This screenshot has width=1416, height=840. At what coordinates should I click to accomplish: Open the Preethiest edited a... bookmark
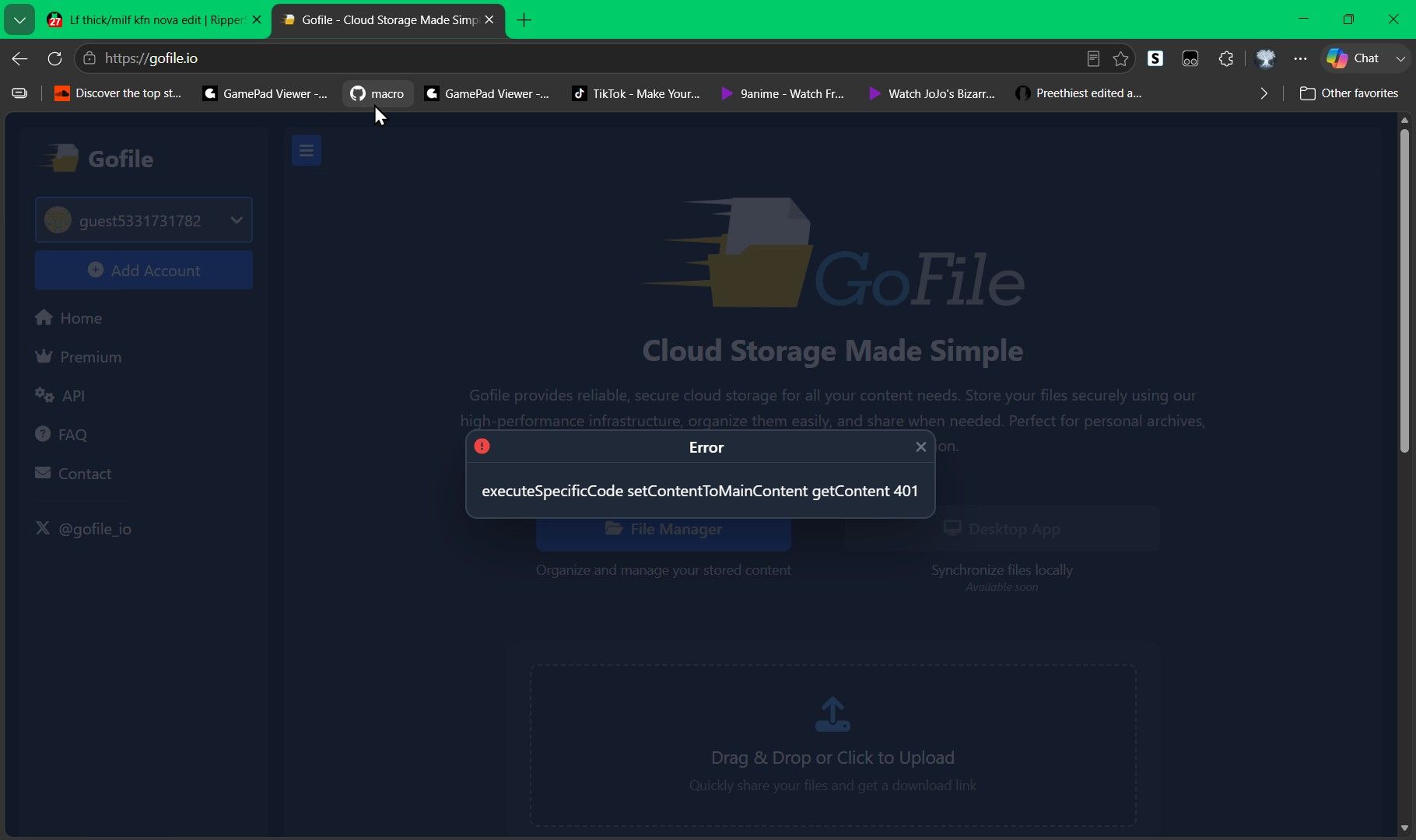(x=1079, y=93)
